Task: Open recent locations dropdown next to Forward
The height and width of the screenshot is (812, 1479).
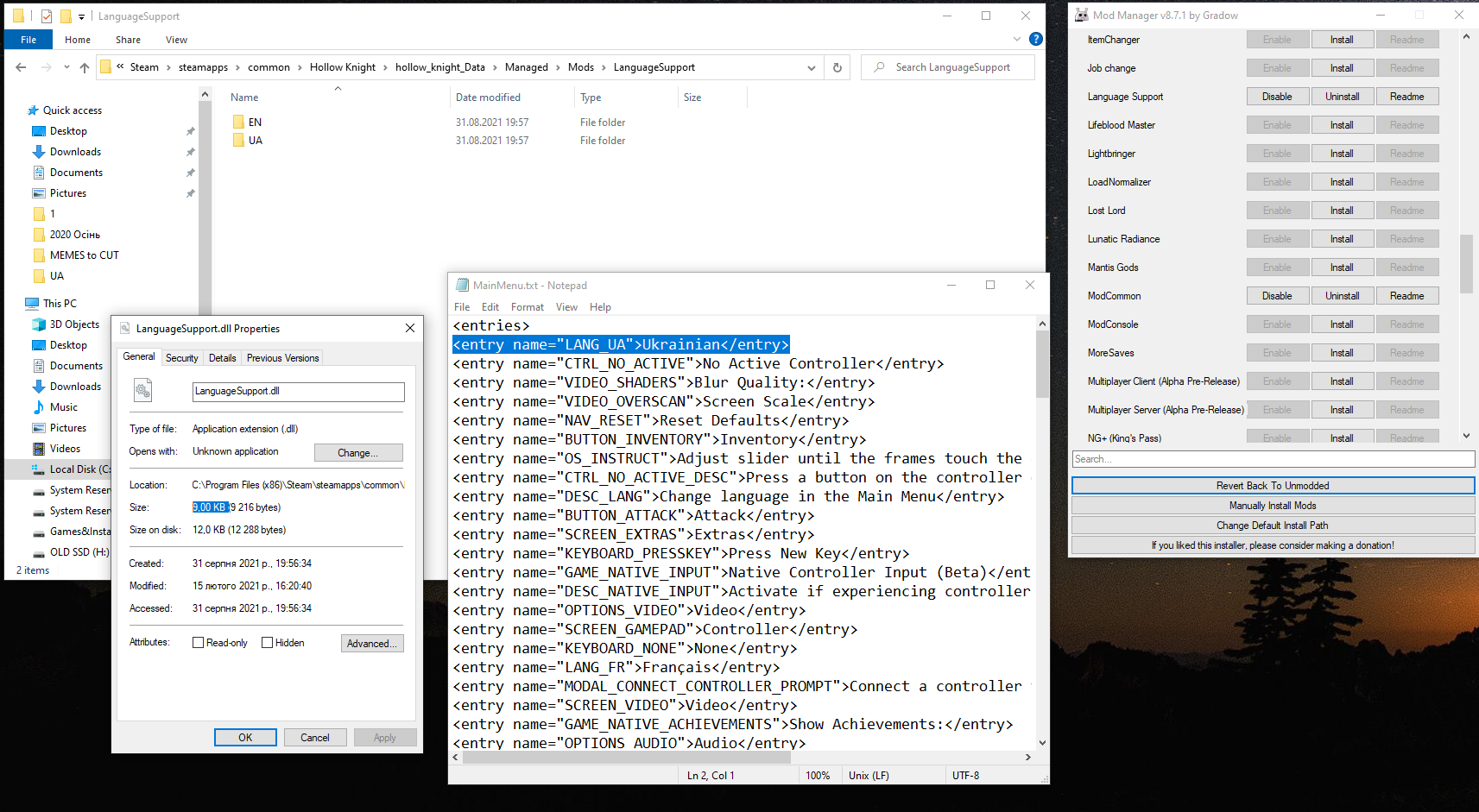Action: point(66,67)
